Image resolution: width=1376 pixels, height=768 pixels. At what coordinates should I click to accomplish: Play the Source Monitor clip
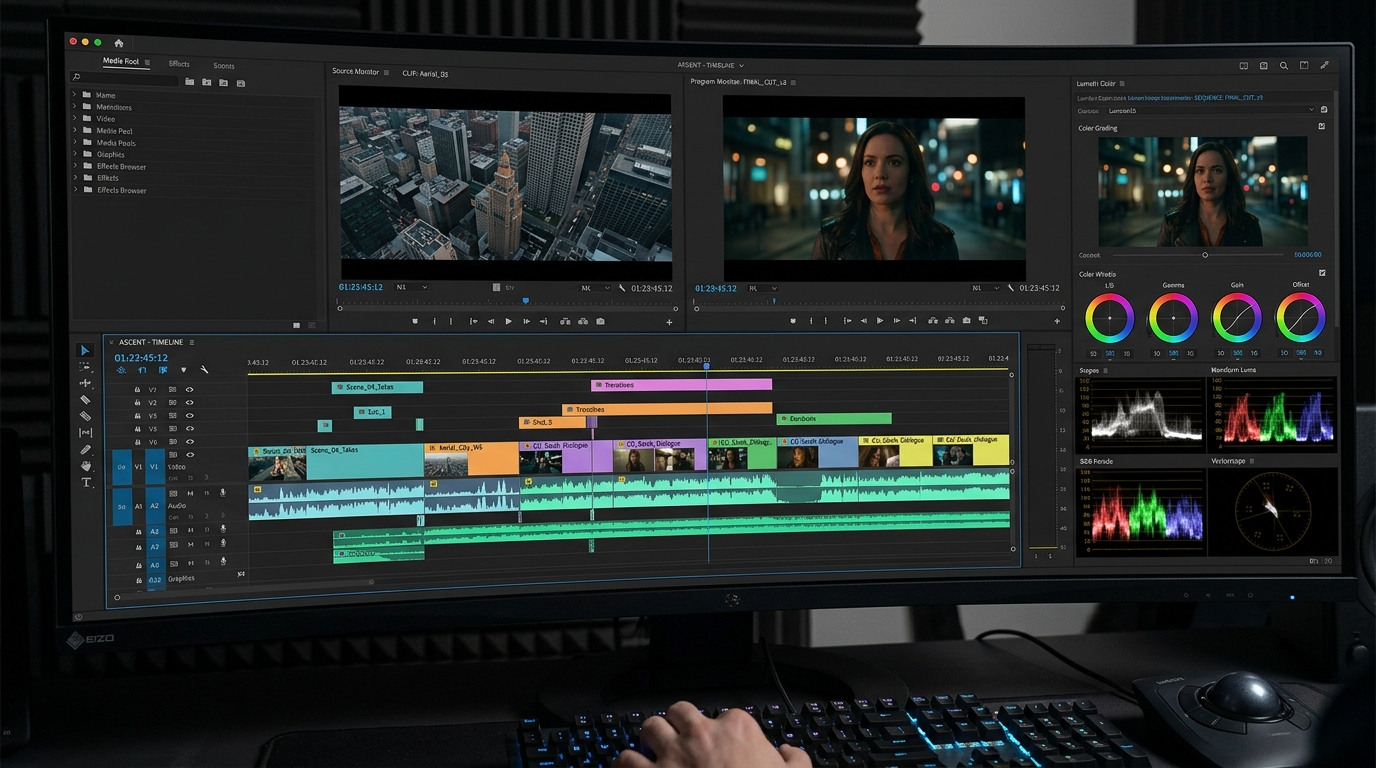(508, 321)
